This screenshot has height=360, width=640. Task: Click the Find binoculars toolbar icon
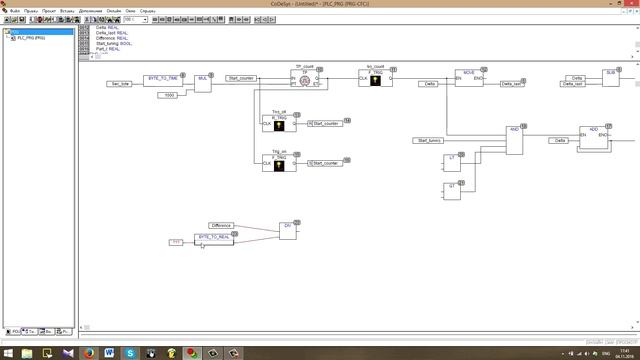coord(109,20)
